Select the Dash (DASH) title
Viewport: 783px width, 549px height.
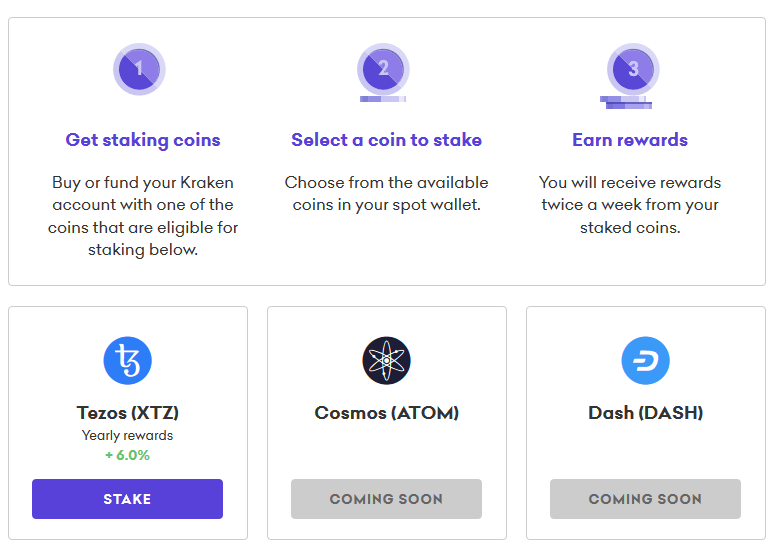pyautogui.click(x=646, y=413)
